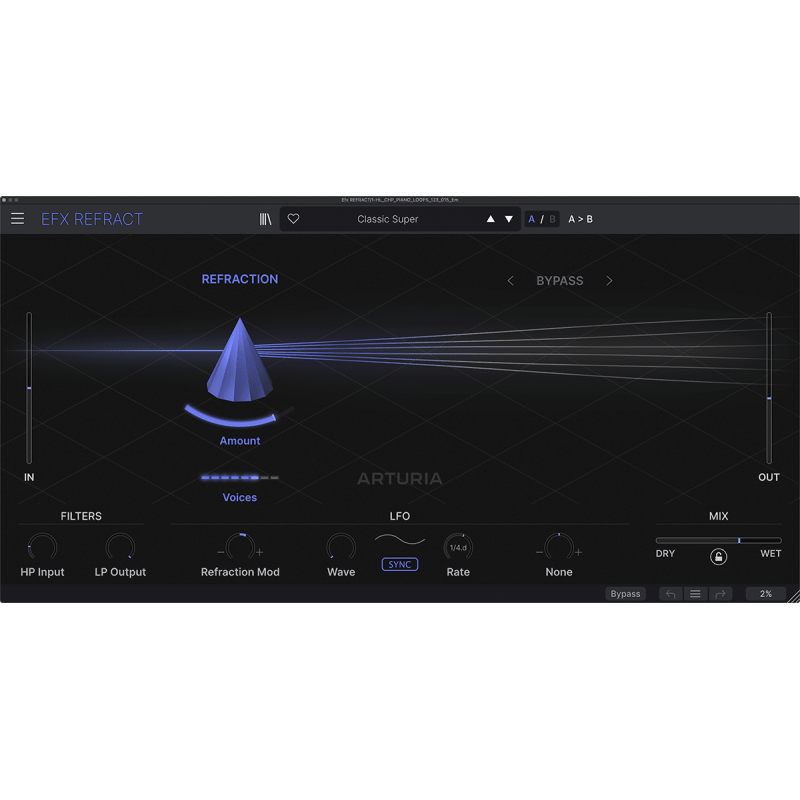Click the refraction prism graphic

(x=240, y=360)
